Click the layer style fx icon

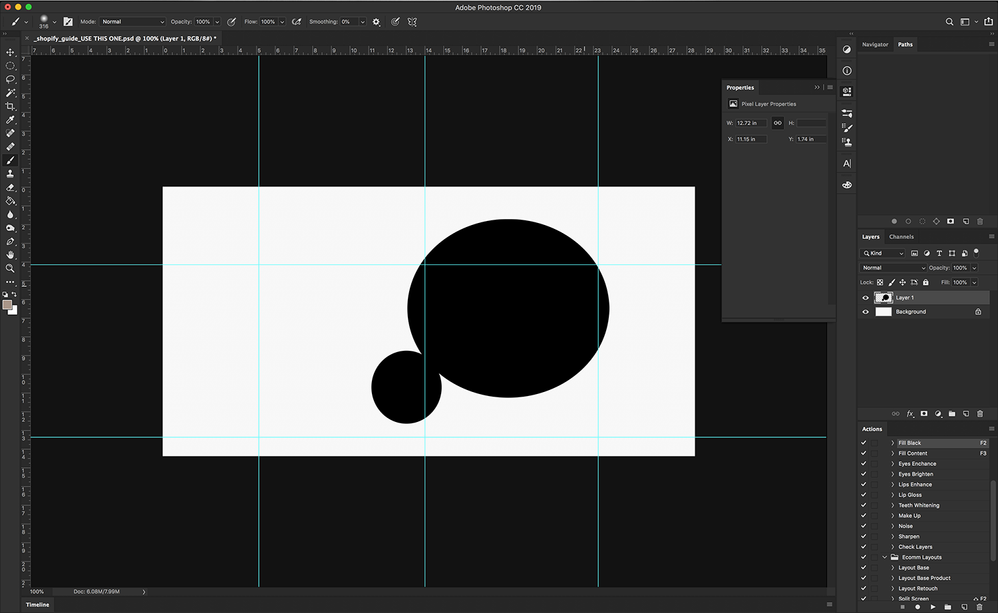click(x=910, y=413)
